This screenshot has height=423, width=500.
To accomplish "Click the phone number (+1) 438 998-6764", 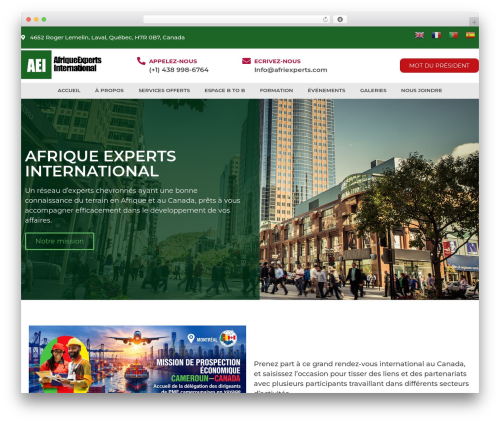I will 179,70.
